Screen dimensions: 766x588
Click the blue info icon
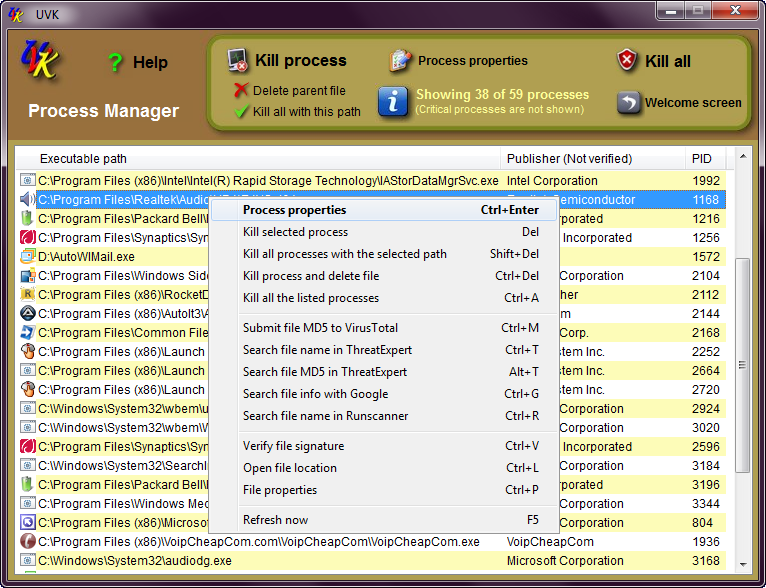[393, 102]
